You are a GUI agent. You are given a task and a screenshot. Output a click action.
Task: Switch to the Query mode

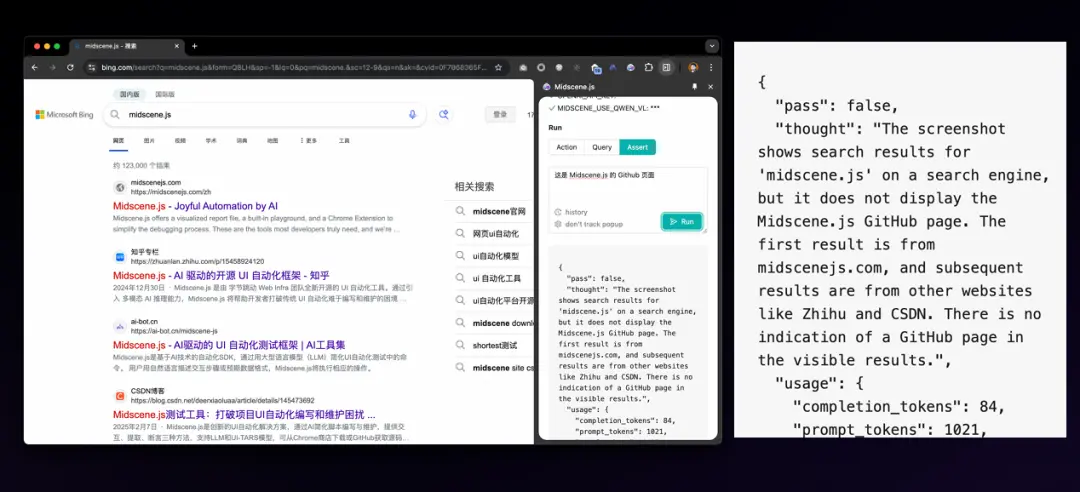(601, 147)
